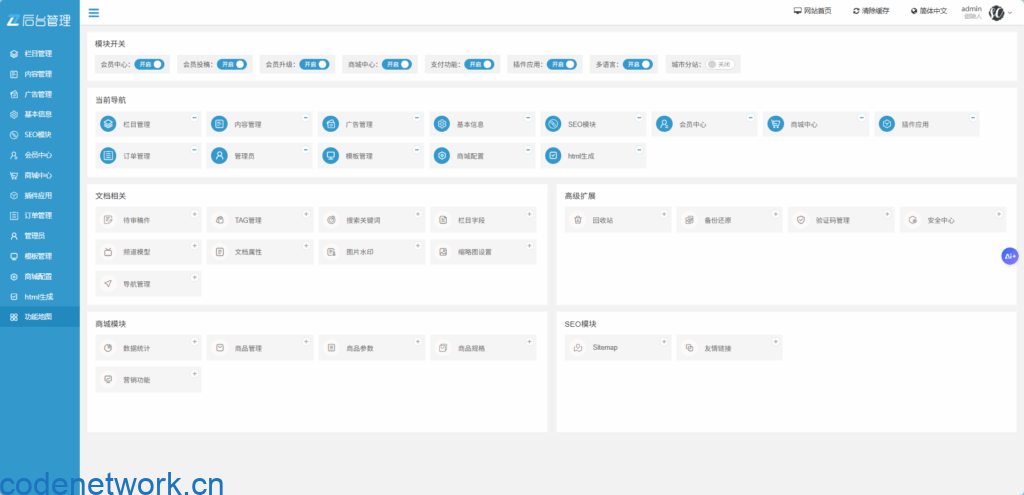The image size is (1024, 495).
Task: Click the 基本信息 round icon in current navigation
Action: coord(442,123)
